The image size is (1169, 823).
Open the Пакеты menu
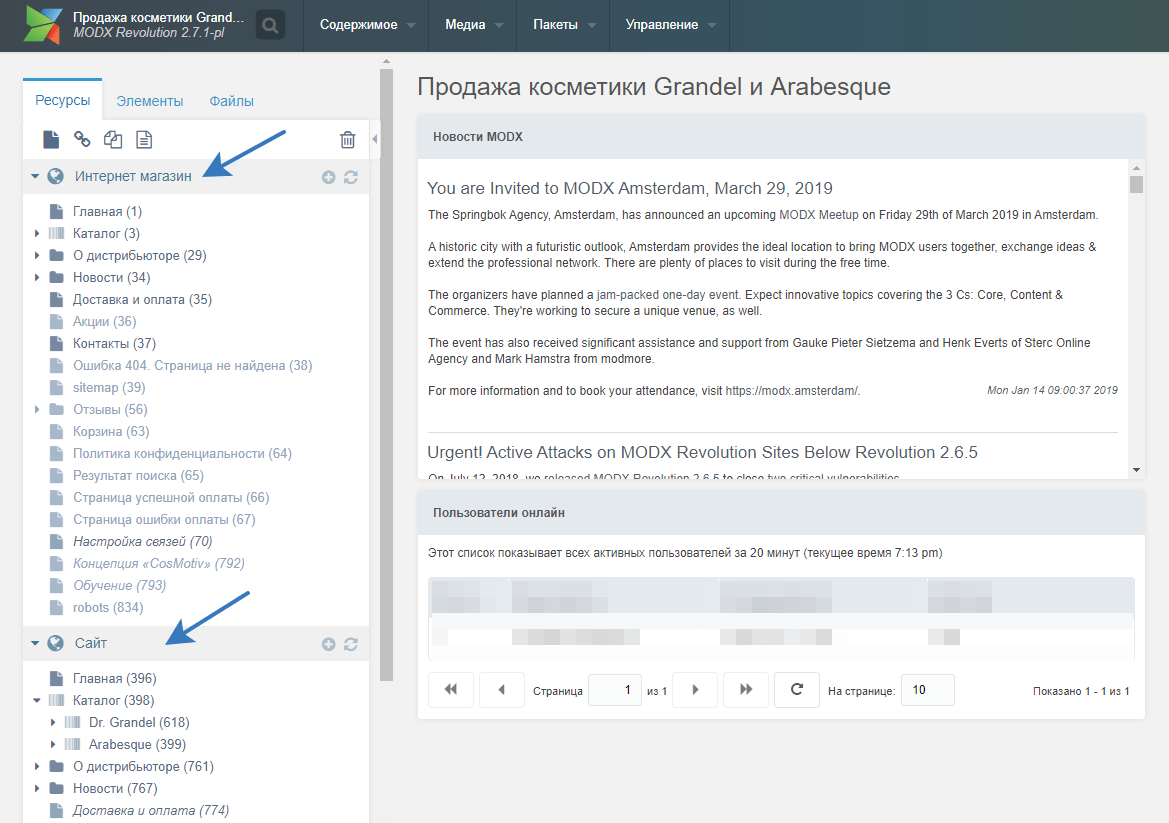click(564, 25)
